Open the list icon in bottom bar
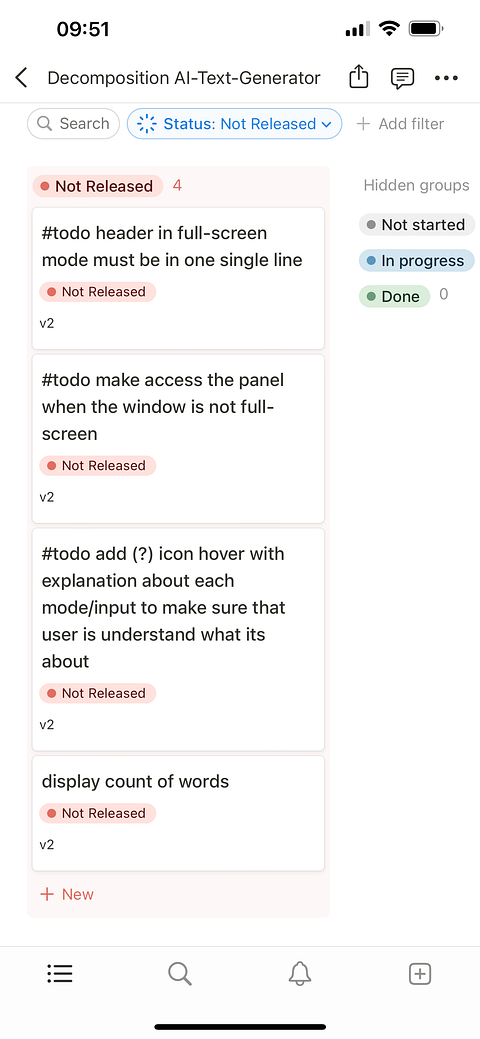480x1039 pixels. pos(60,973)
